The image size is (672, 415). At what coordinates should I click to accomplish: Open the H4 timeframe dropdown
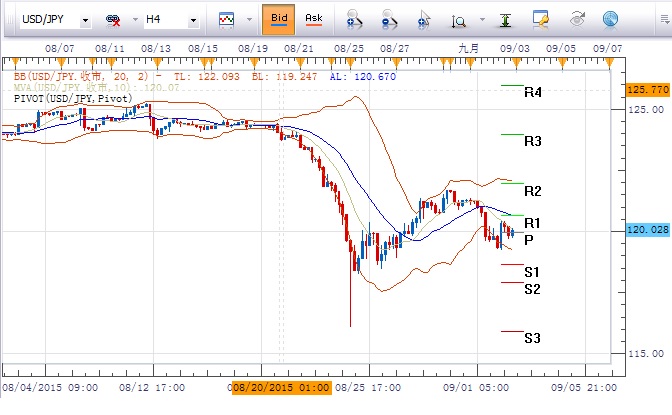[193, 20]
